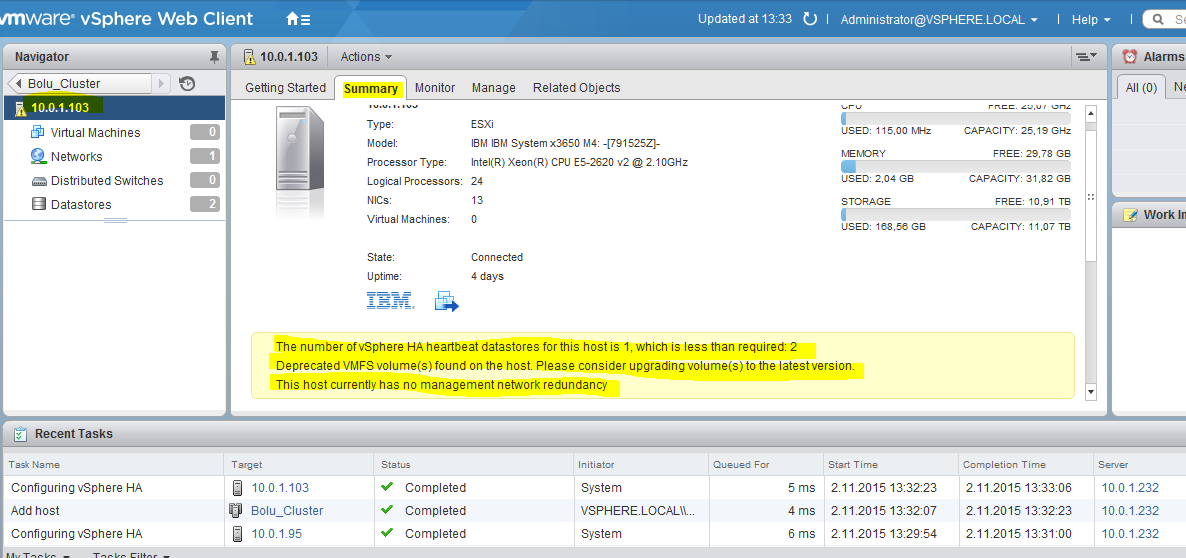Click the IBM logo in the Summary tab
This screenshot has height=558, width=1186.
click(x=390, y=301)
